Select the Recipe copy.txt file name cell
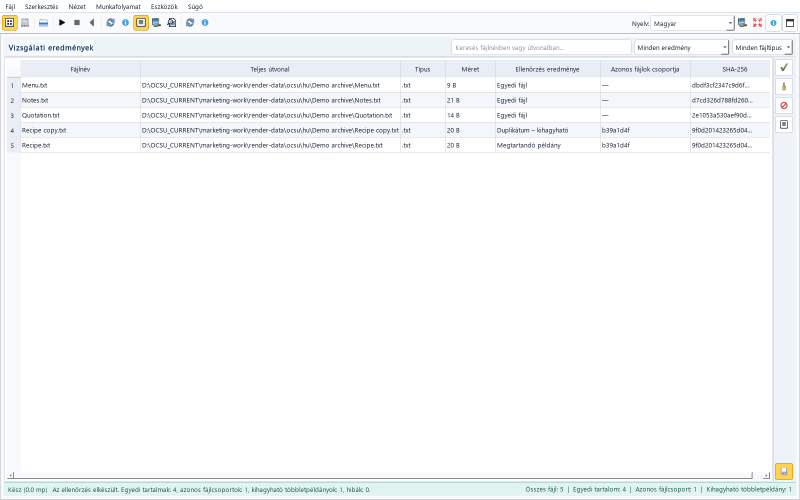Viewport: 800px width, 500px height. [80, 130]
